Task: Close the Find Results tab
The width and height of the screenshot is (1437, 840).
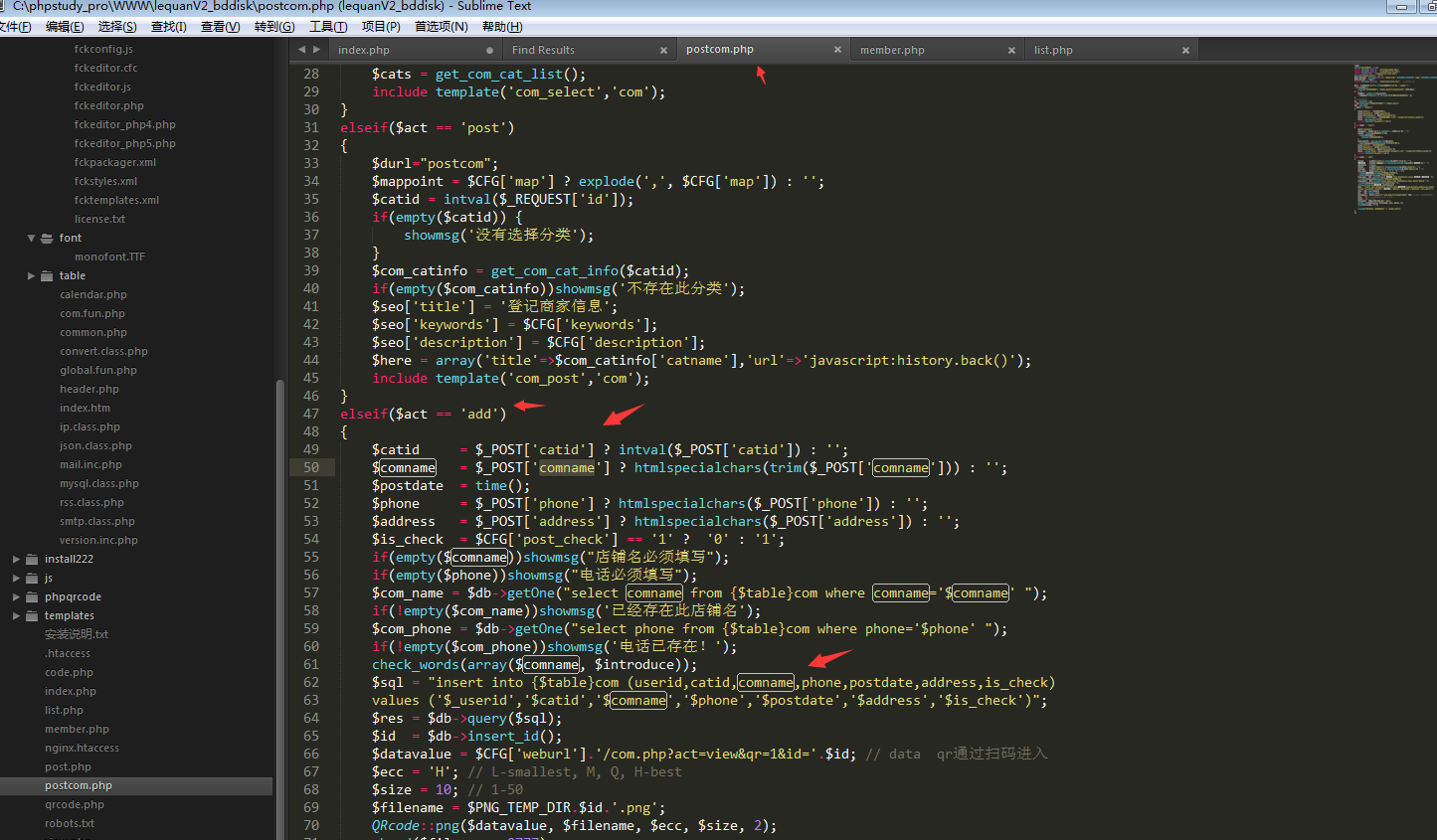Action: click(663, 51)
